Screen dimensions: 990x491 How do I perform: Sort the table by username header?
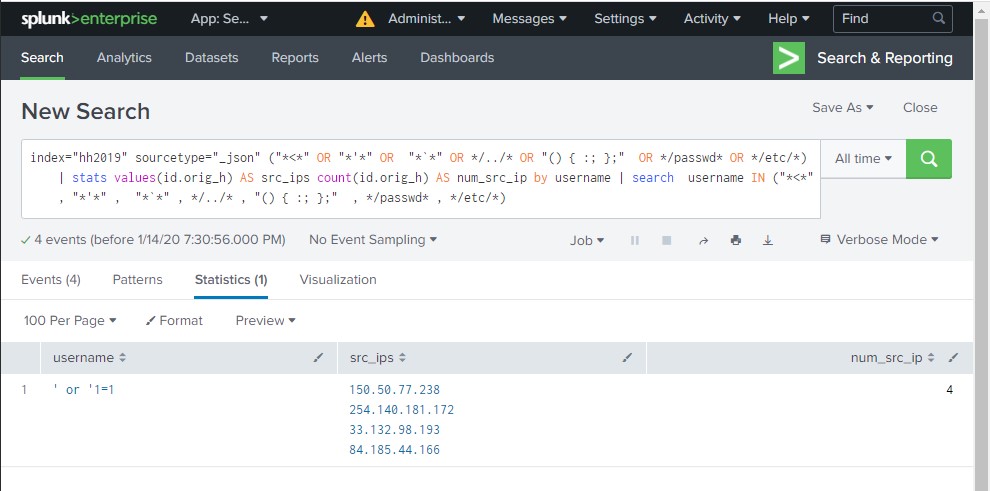pos(89,357)
